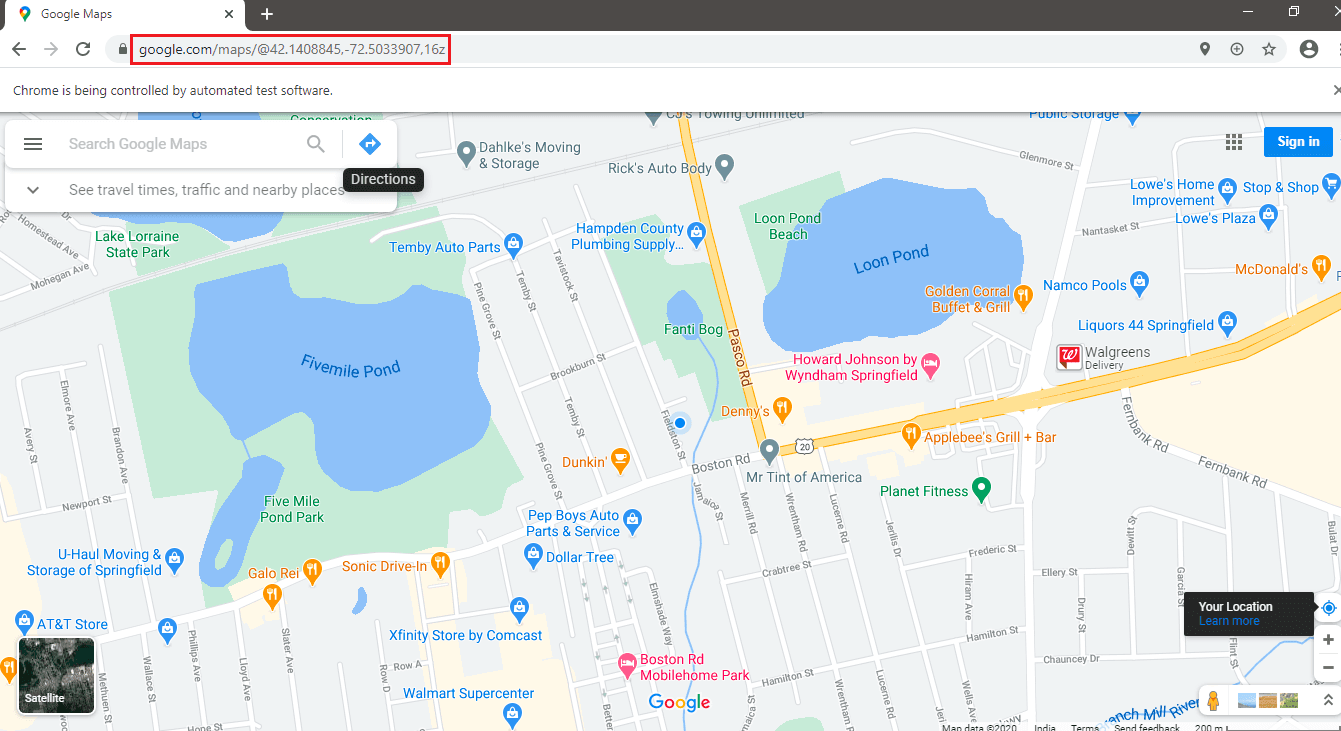Center map on your location
1341x731 pixels.
click(1328, 607)
